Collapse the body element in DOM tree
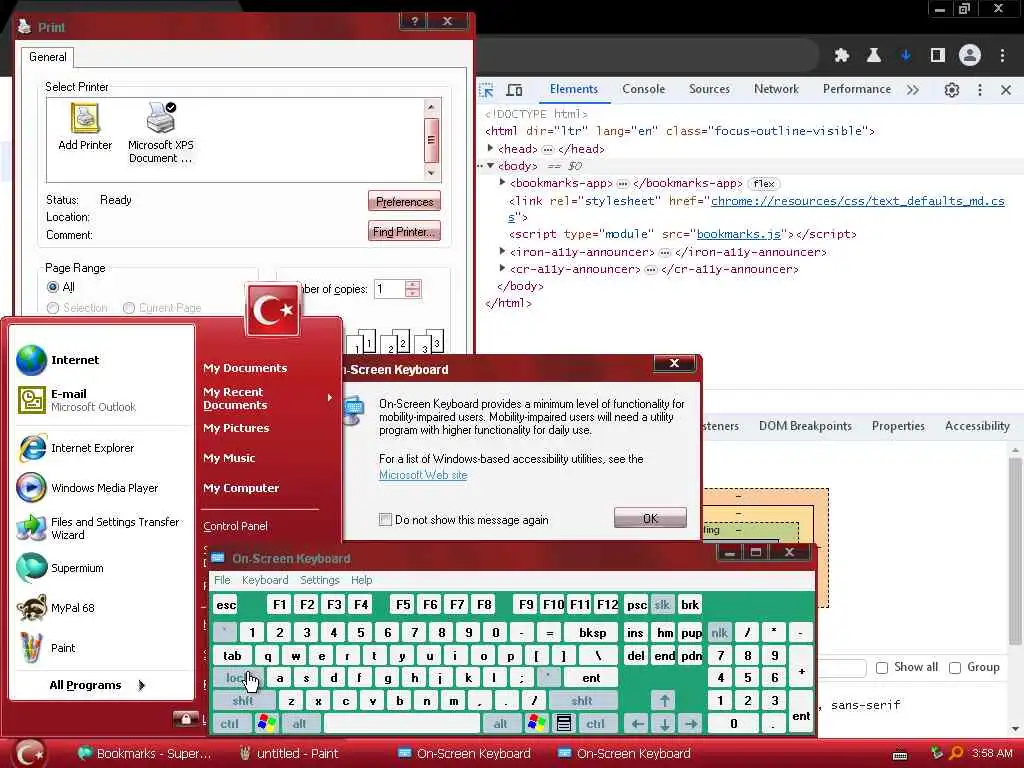Screen dimensions: 1024x768 pos(490,166)
